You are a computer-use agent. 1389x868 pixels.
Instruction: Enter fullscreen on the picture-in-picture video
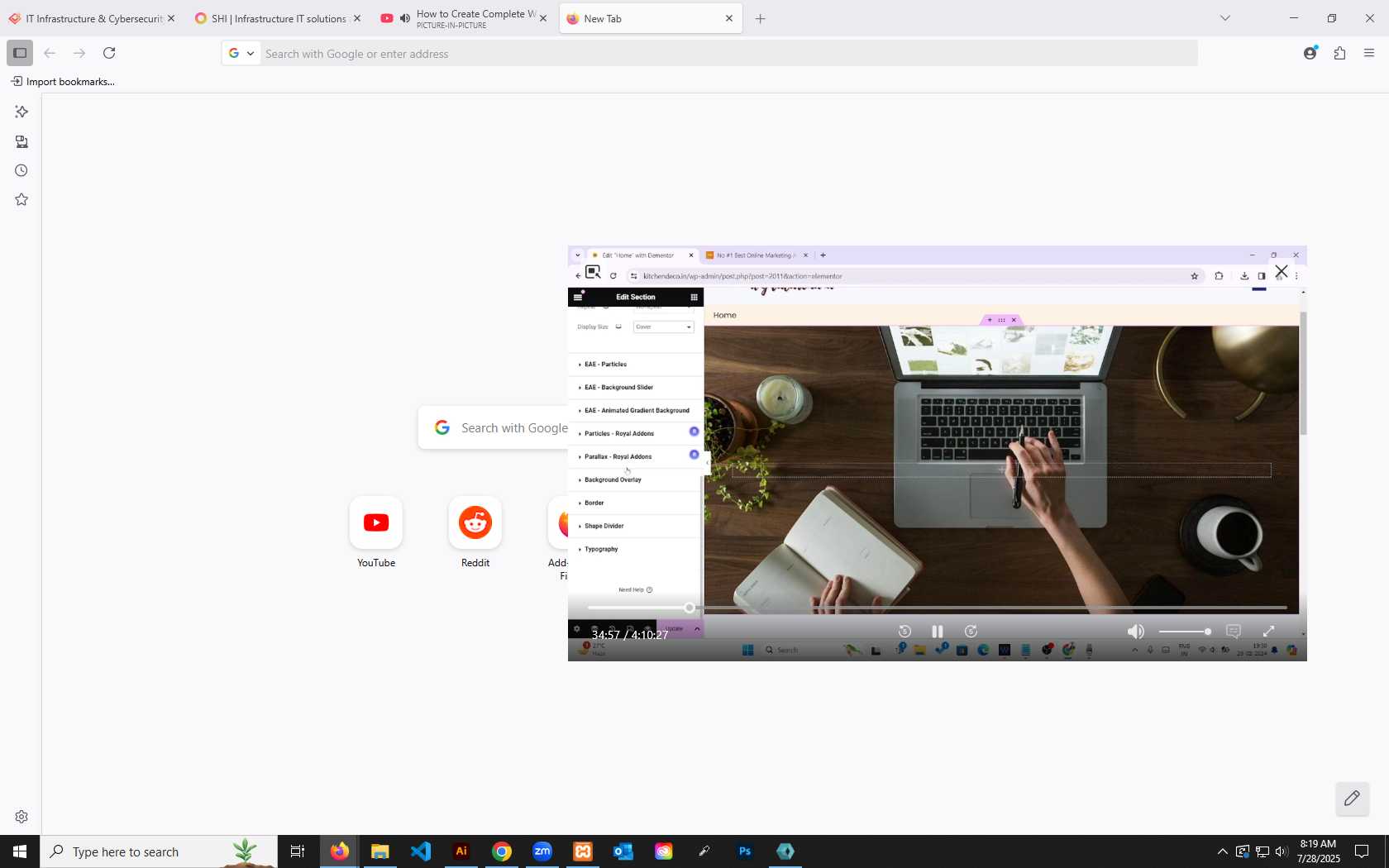1269,632
